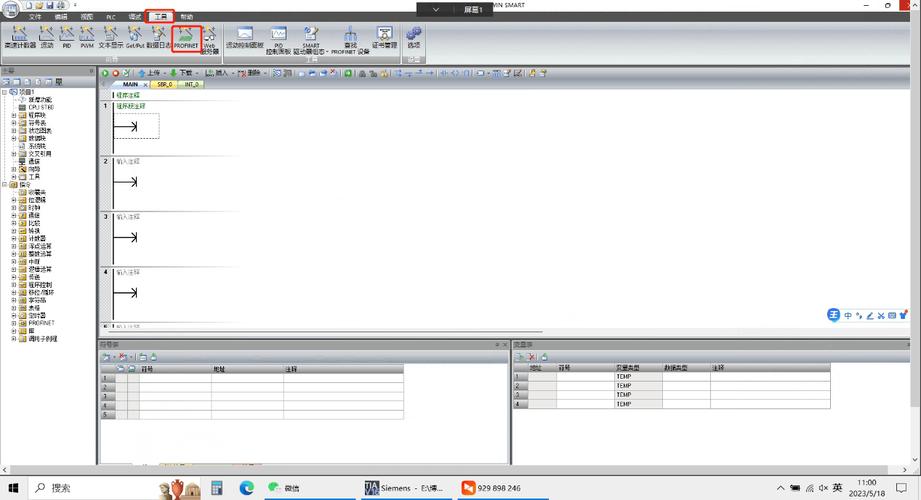Image resolution: width=921 pixels, height=500 pixels.
Task: Switch to the View ribbon tab
Action: [86, 17]
